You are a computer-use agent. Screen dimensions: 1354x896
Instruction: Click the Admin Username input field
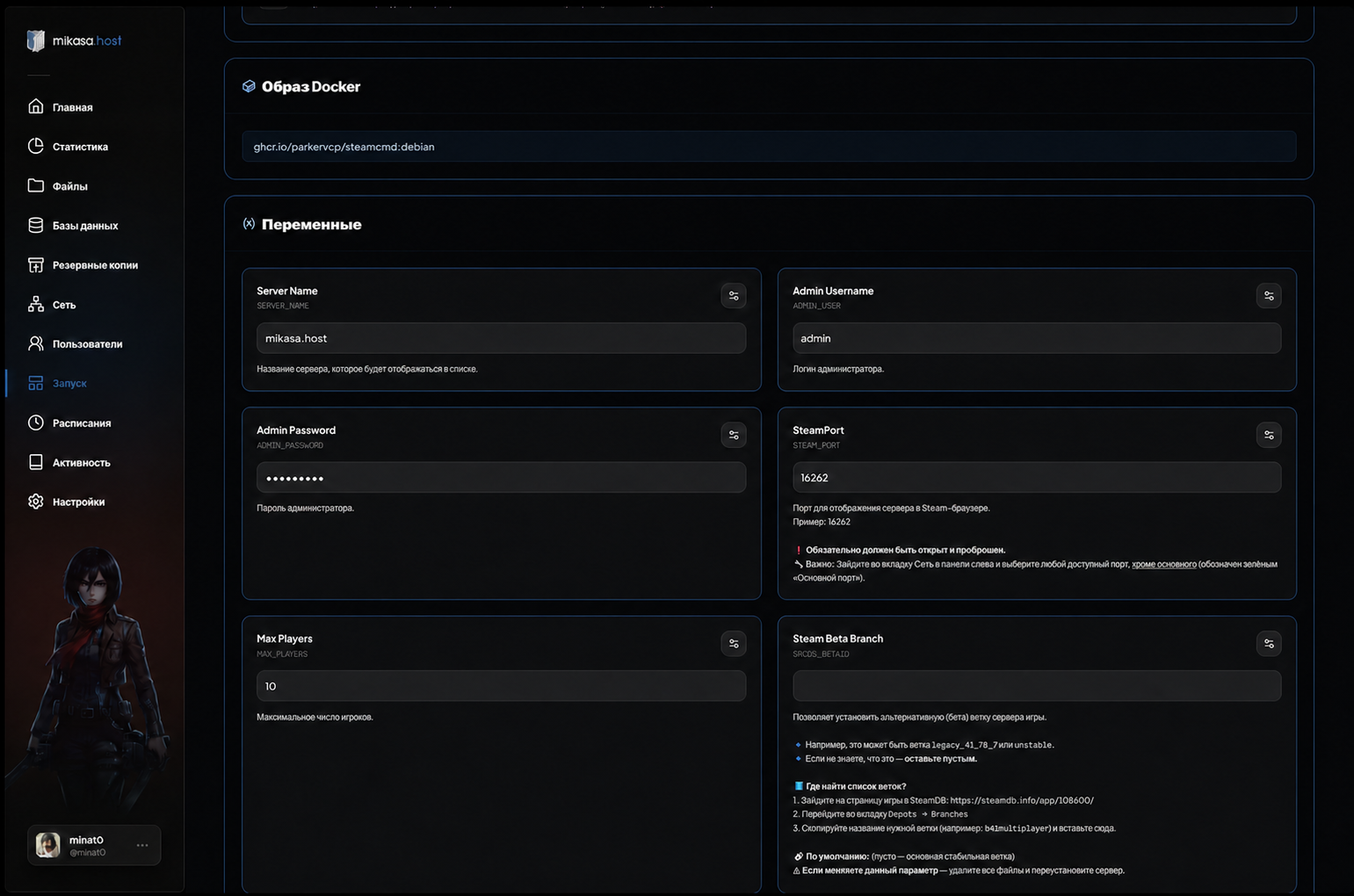pos(1037,338)
